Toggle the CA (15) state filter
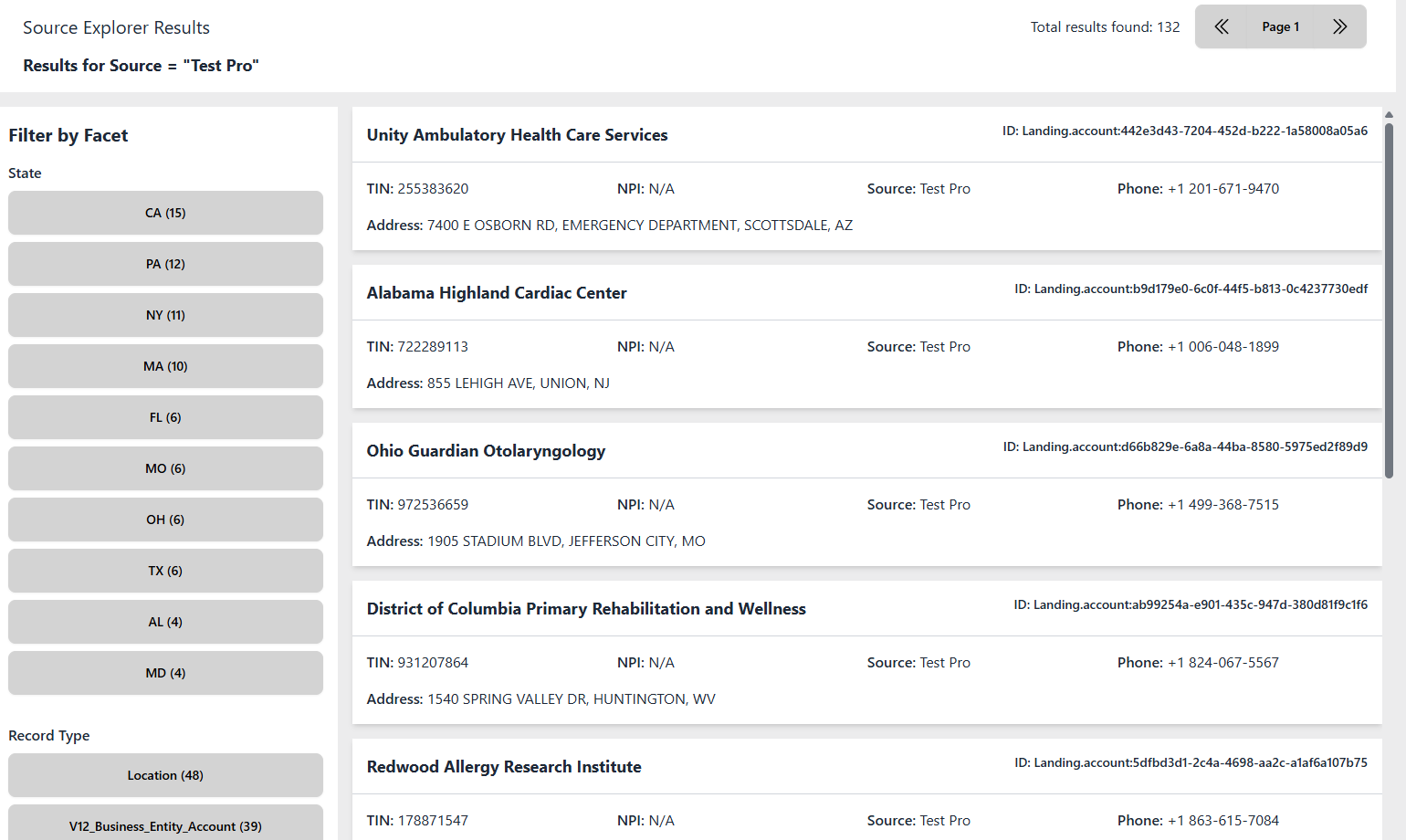Screen dimensions: 1406x840 [165, 213]
